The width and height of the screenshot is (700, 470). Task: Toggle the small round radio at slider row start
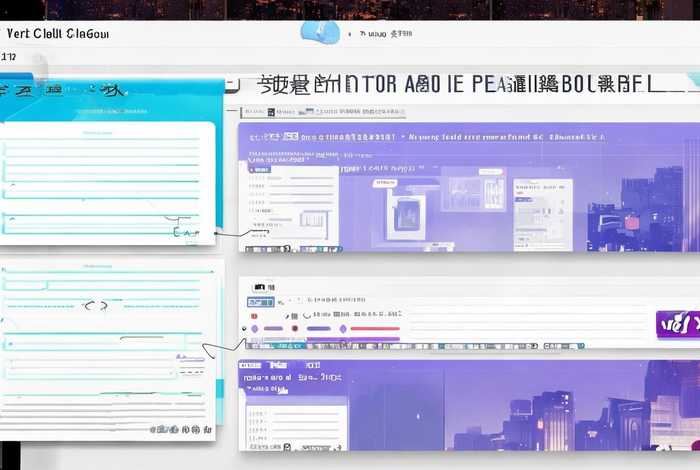point(244,329)
